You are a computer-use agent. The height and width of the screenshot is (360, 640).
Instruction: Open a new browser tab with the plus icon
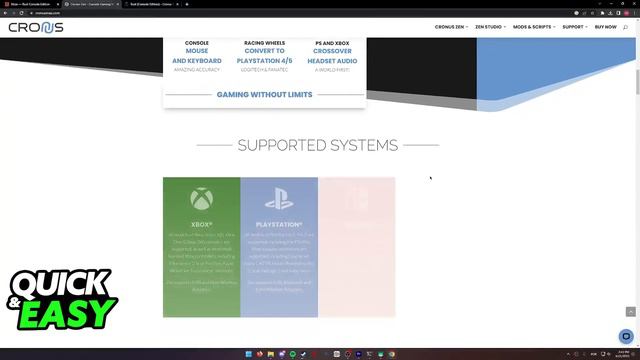(x=187, y=4)
